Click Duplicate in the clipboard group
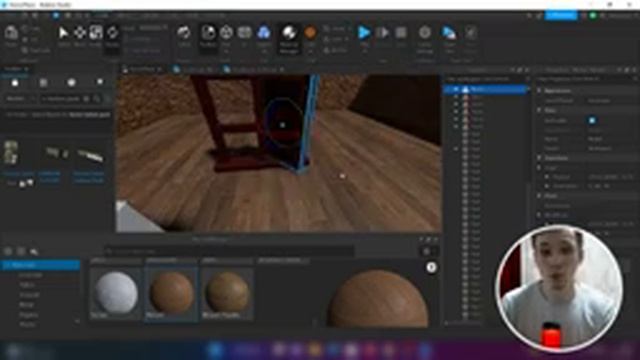 tap(36, 50)
